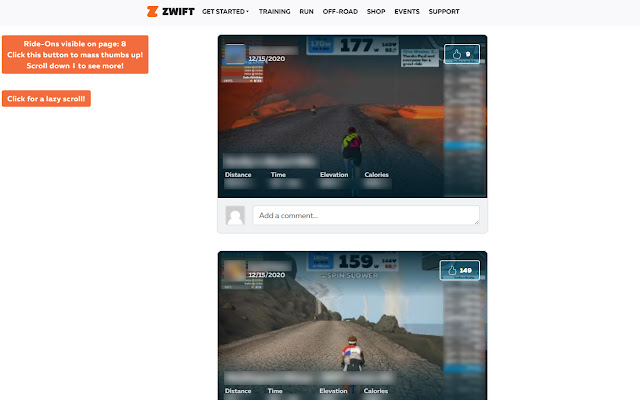Select OFF-ROAD in the navigation

[340, 11]
